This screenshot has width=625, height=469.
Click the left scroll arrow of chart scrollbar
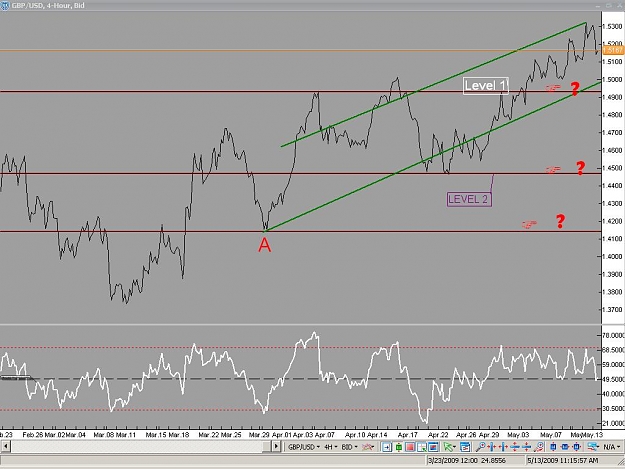(5, 446)
